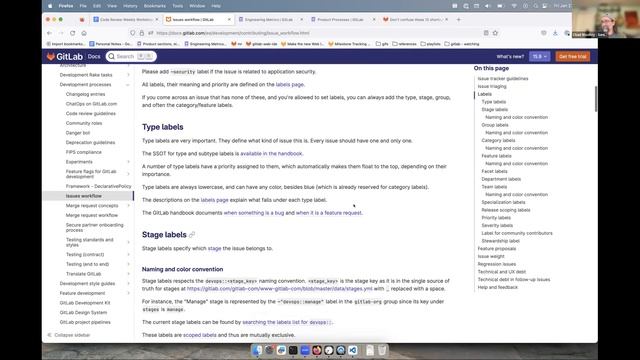Click the Get free trial button
Image resolution: width=640 pixels, height=360 pixels.
[x=572, y=56]
